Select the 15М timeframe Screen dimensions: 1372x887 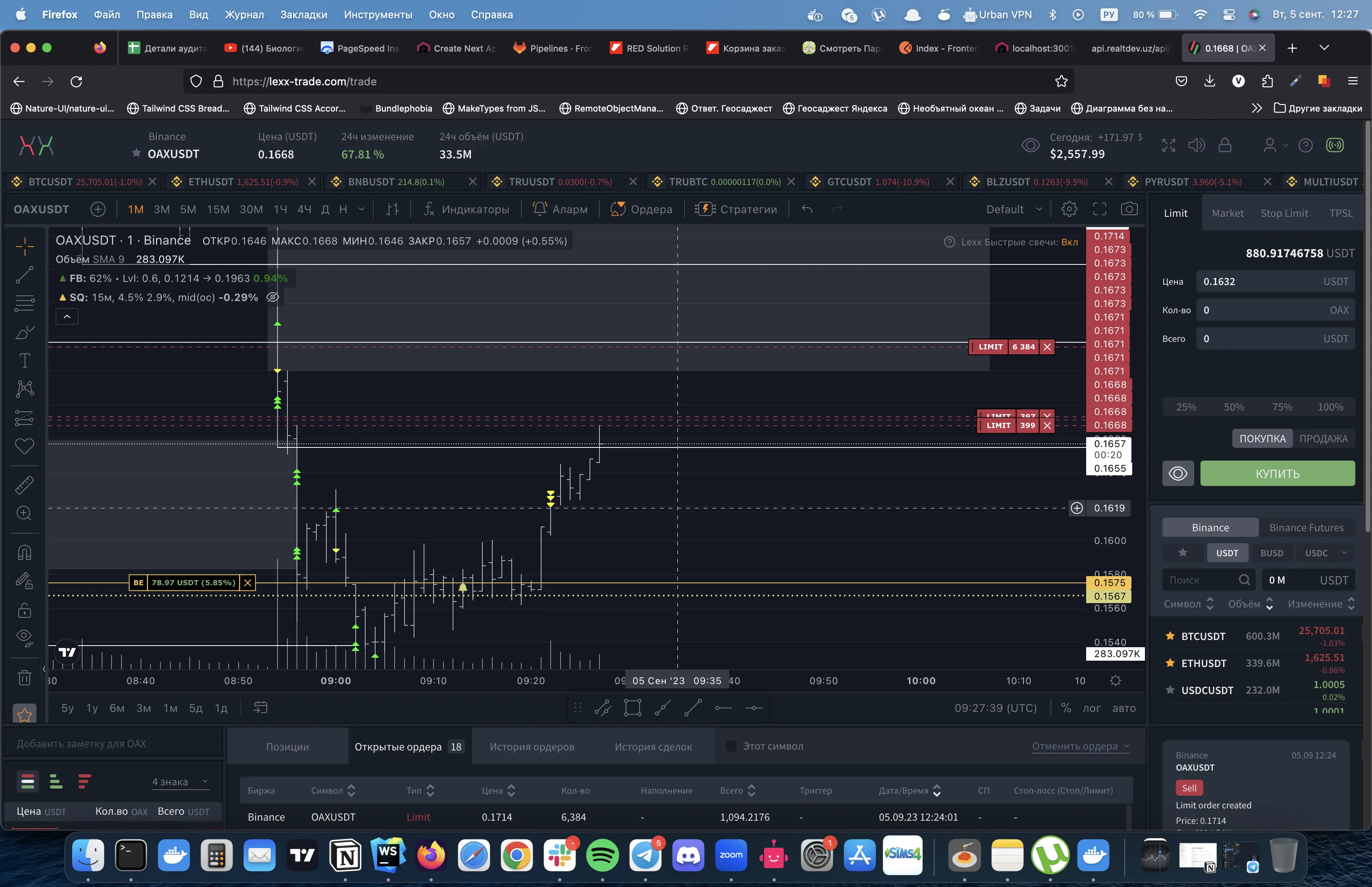[x=218, y=209]
